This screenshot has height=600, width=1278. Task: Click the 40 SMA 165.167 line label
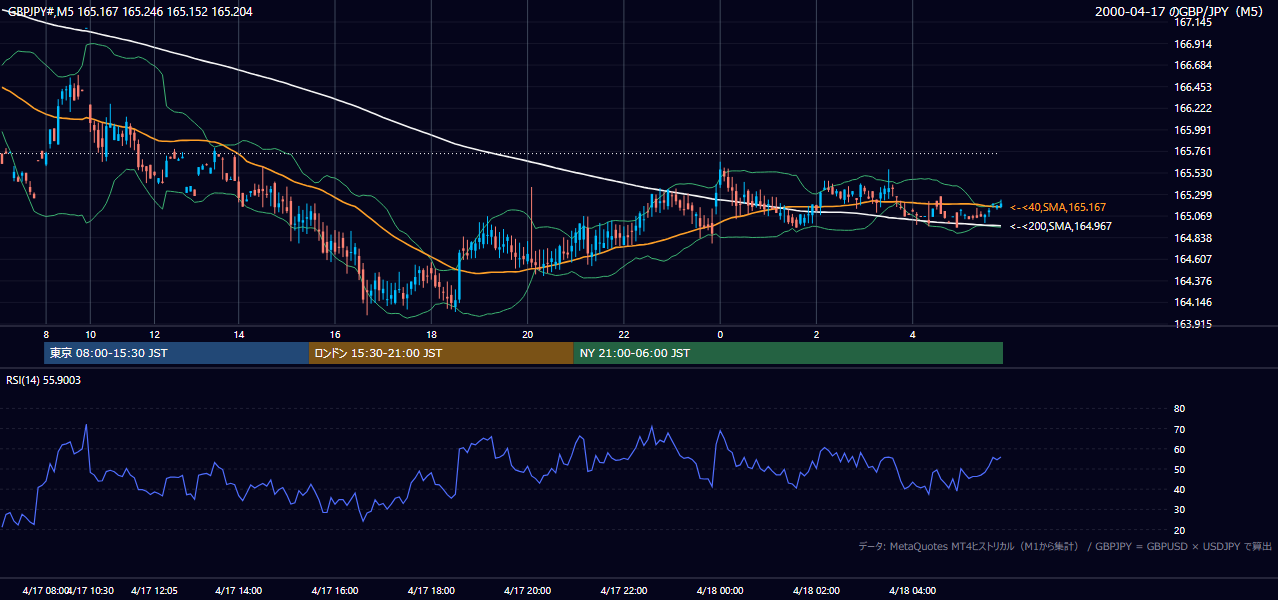(x=1058, y=207)
